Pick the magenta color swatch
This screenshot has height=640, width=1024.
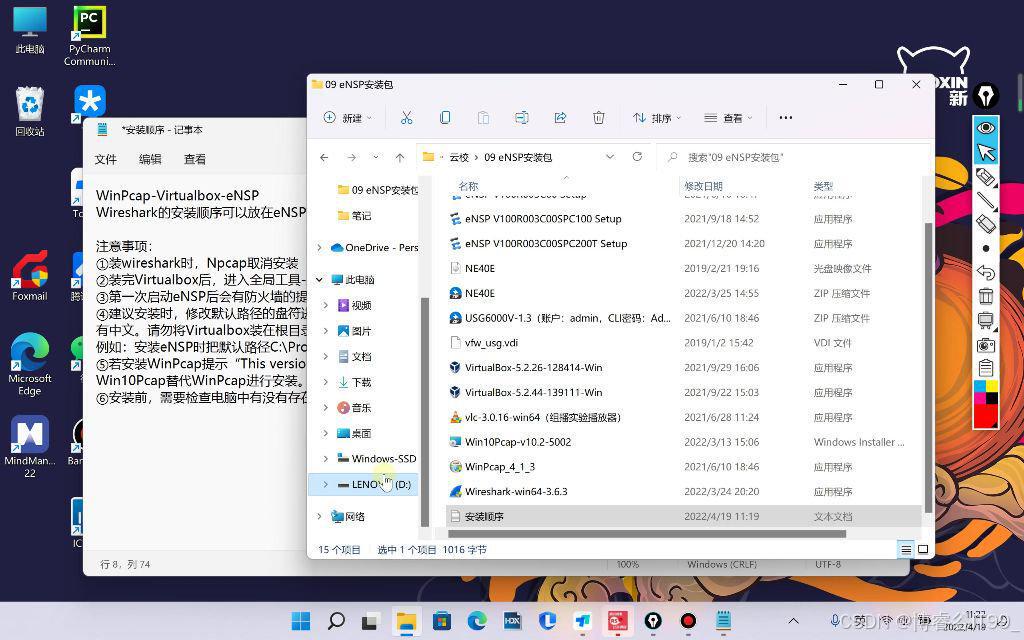pyautogui.click(x=980, y=398)
